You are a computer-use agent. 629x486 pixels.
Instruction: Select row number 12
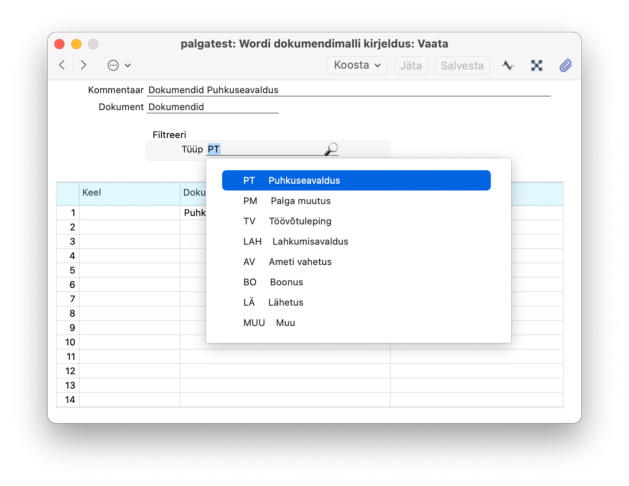[x=69, y=371]
